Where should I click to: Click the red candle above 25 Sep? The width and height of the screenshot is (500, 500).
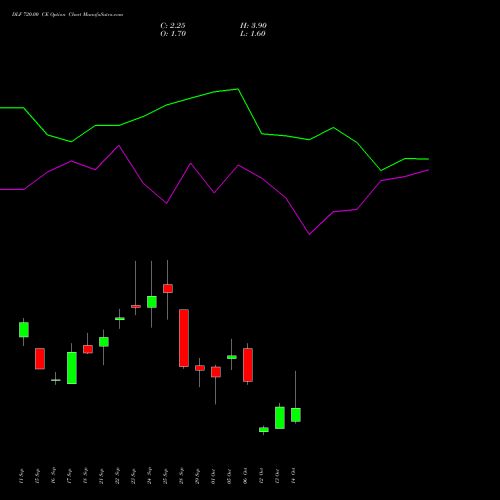[x=168, y=288]
